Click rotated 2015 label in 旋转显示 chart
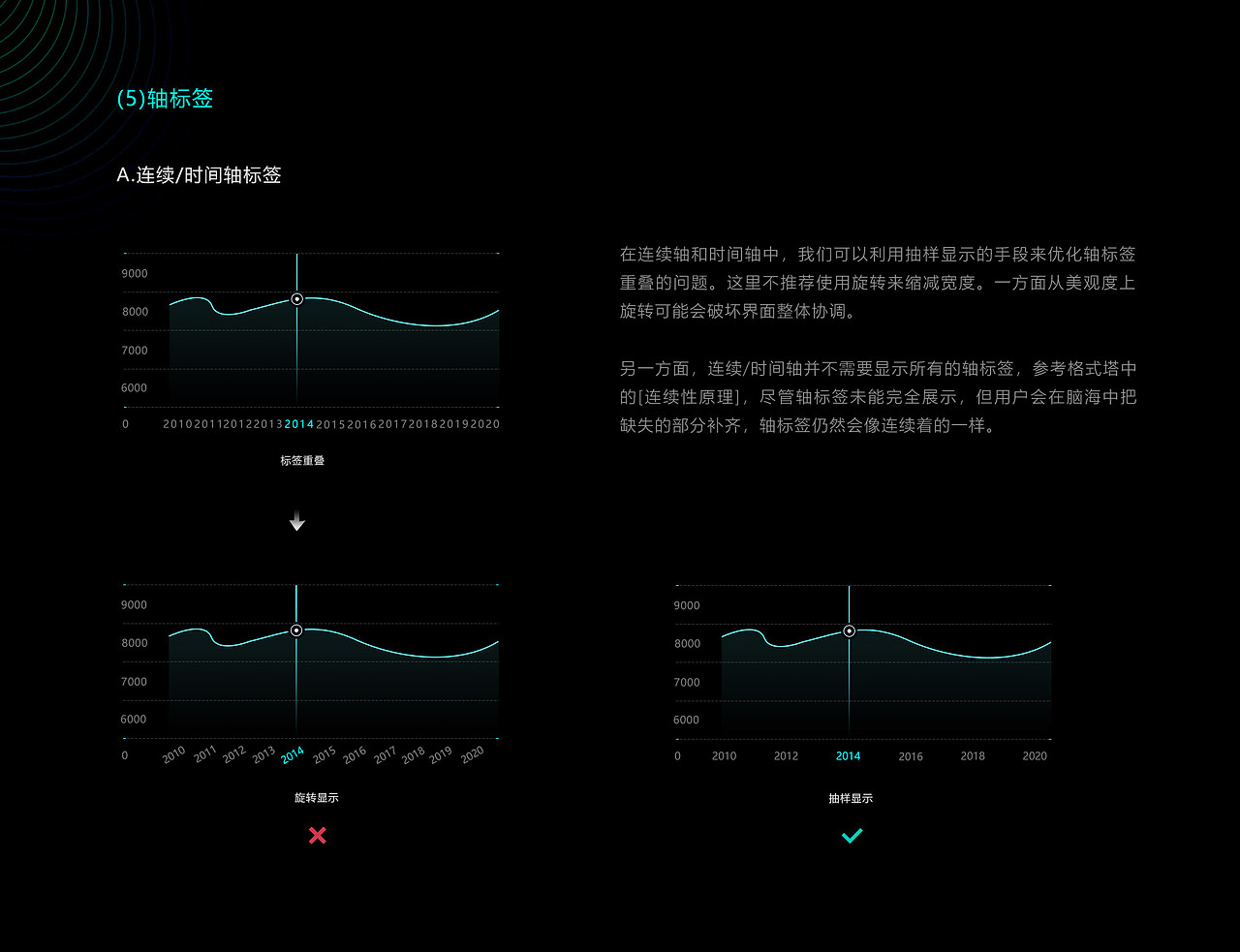 click(x=324, y=753)
